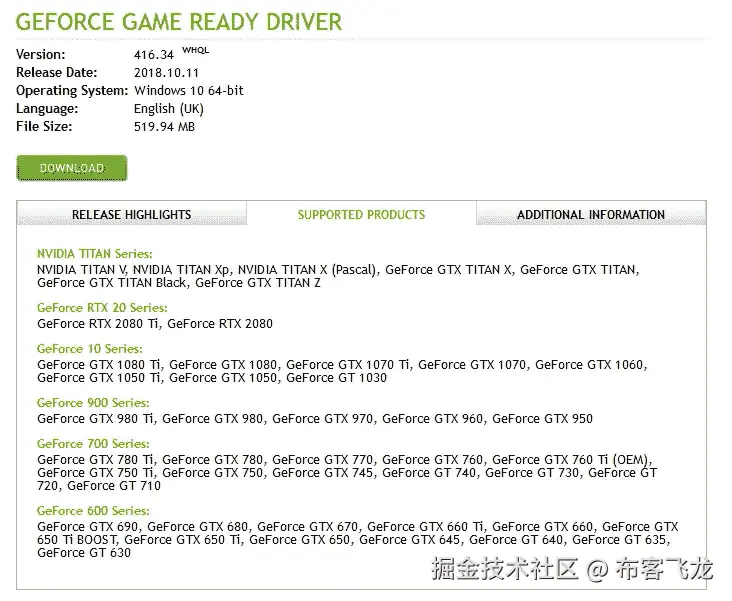Click the Version: label
The image size is (732, 601).
pos(41,55)
